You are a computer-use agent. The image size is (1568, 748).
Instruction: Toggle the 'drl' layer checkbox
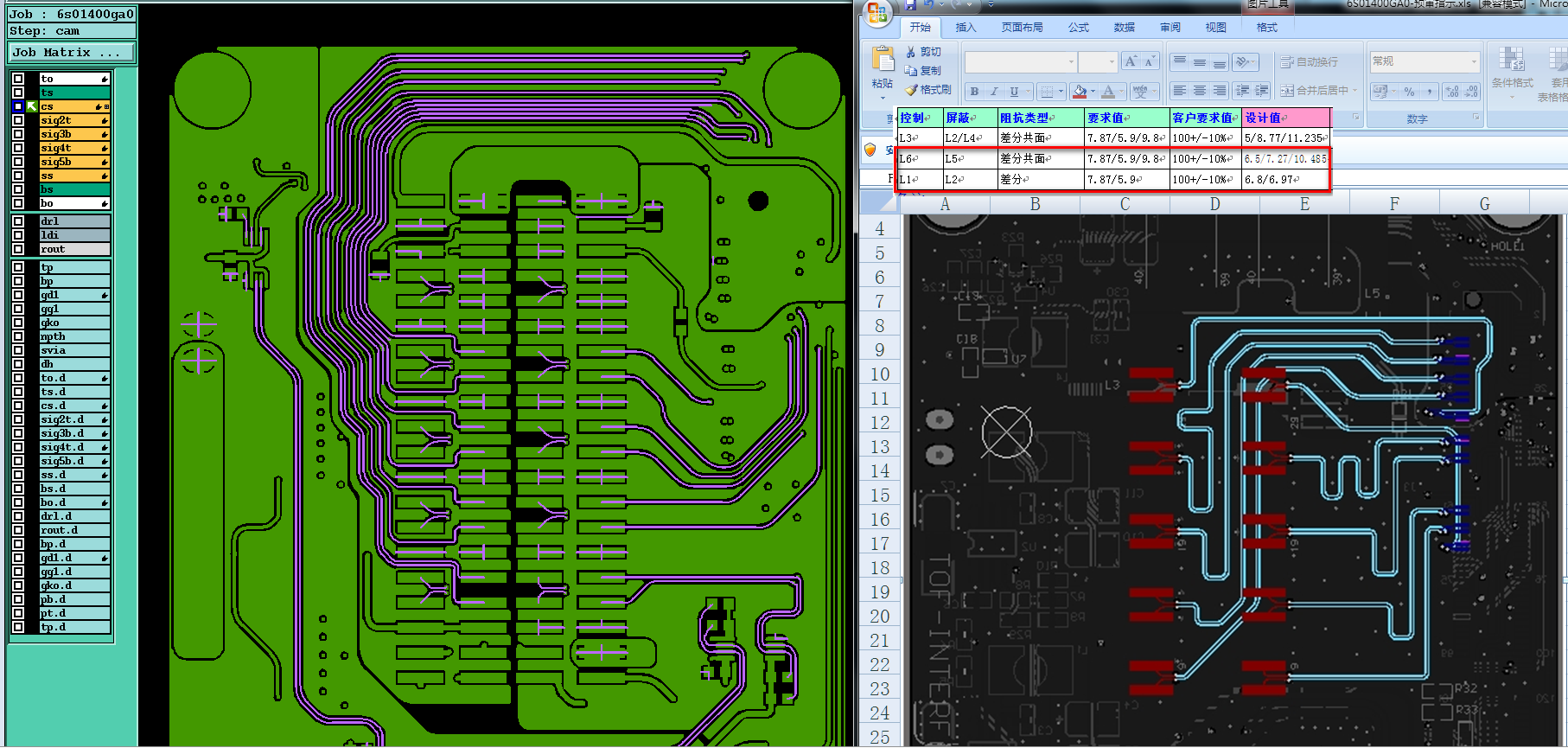18,221
